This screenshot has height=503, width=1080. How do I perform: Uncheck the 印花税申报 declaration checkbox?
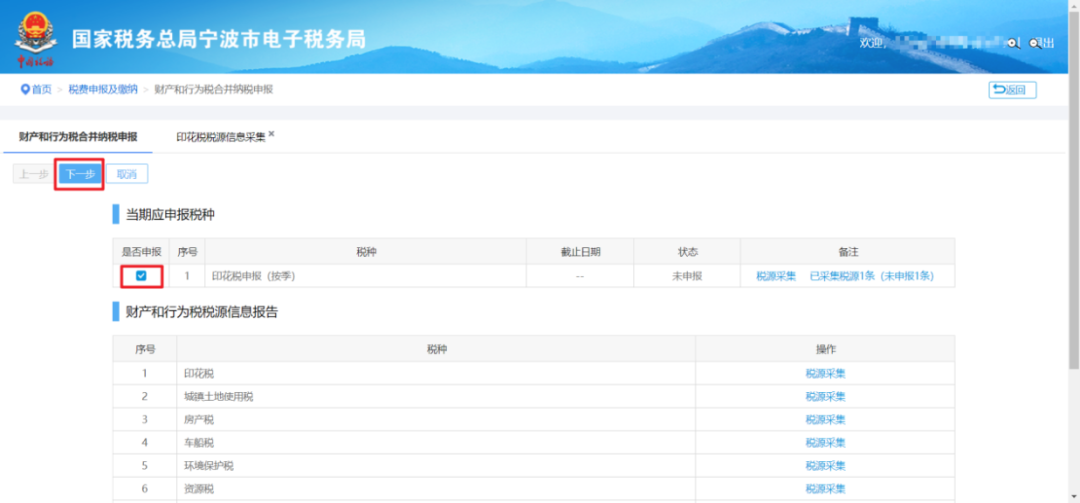click(x=141, y=276)
